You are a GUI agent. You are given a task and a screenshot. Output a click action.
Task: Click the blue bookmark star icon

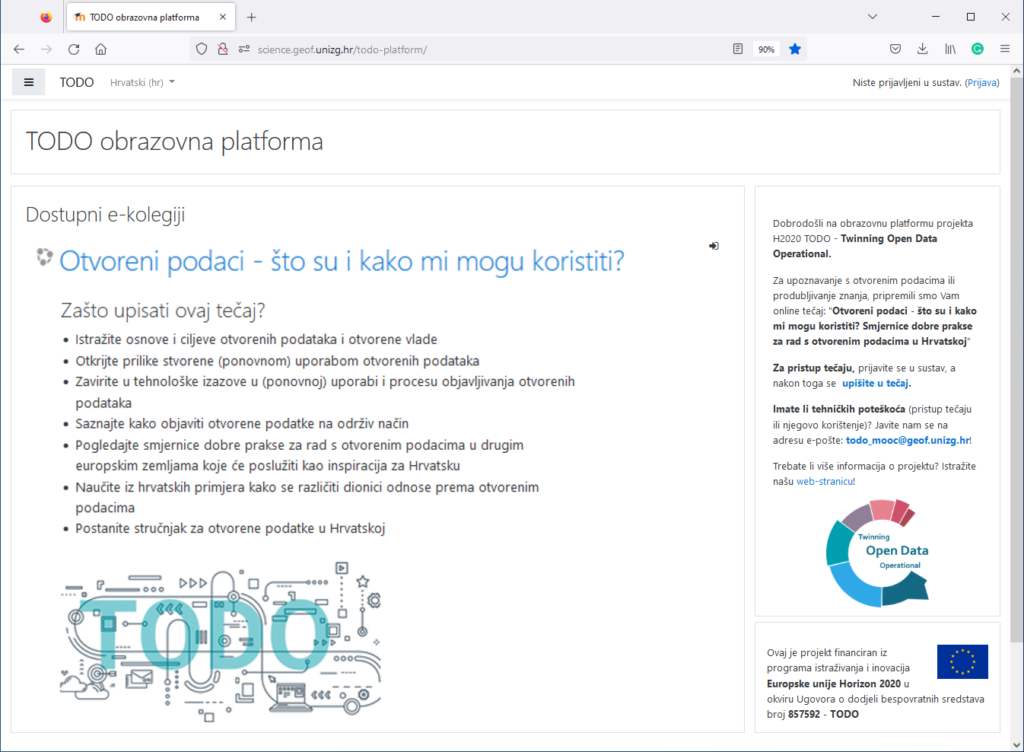coord(795,49)
